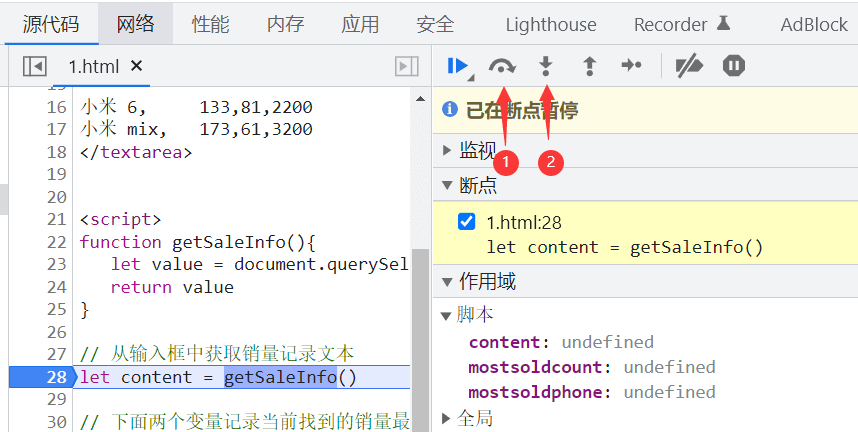Select the mostsoldphone: undefined variable
This screenshot has width=858, height=432.
pos(592,393)
